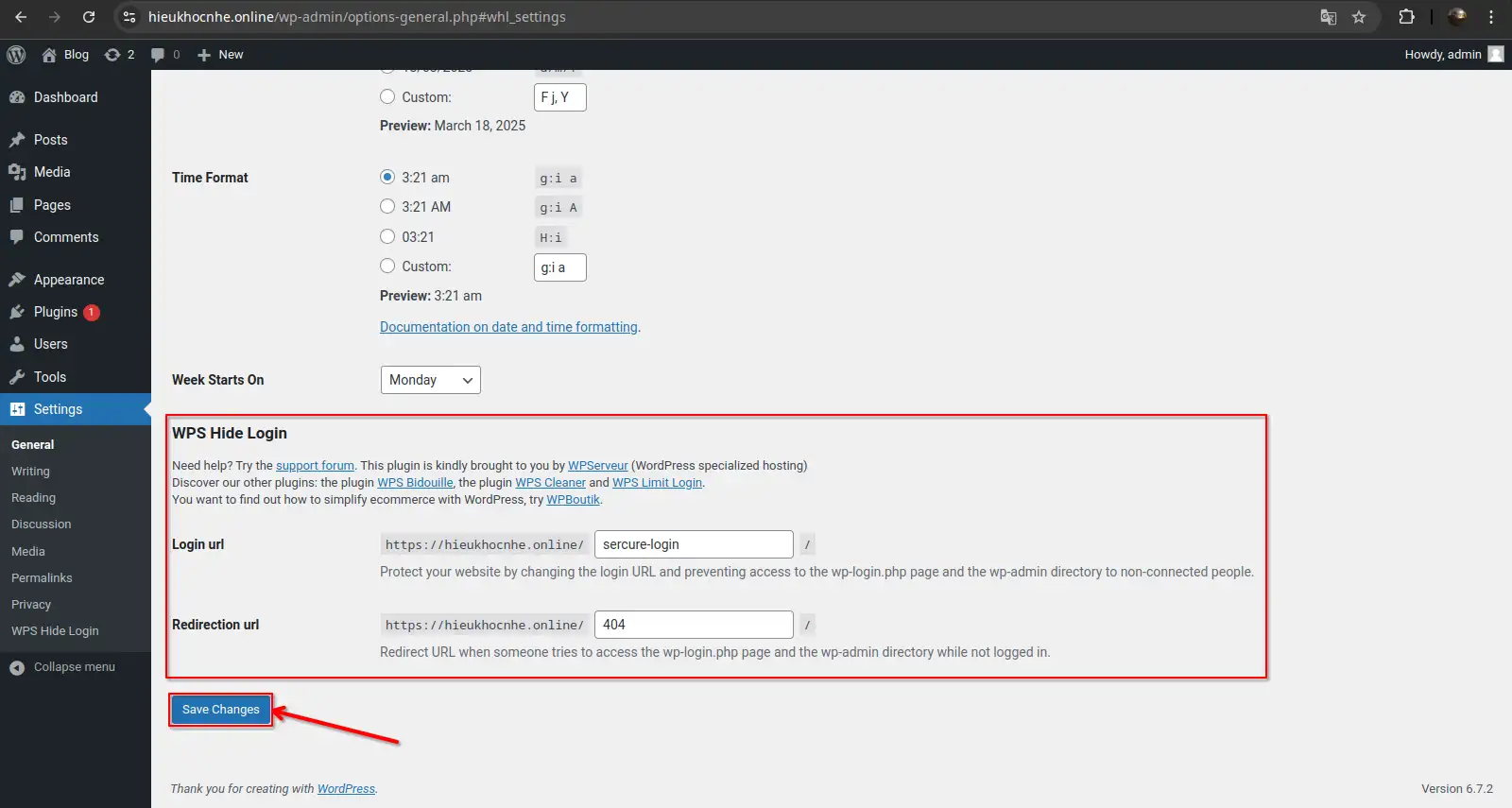Screen dimensions: 1512x808
Task: Open the support forum link
Action: [315, 466]
